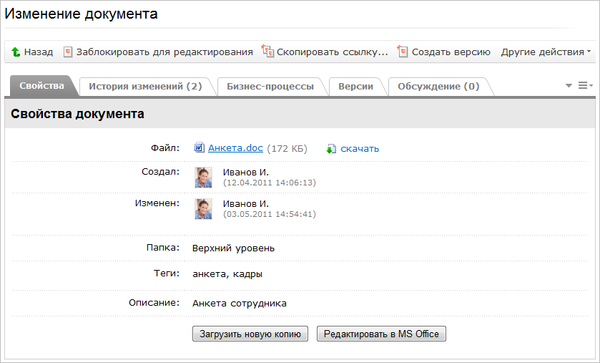
Task: Click the Word file icon beside Анкета.doc
Action: coord(199,148)
